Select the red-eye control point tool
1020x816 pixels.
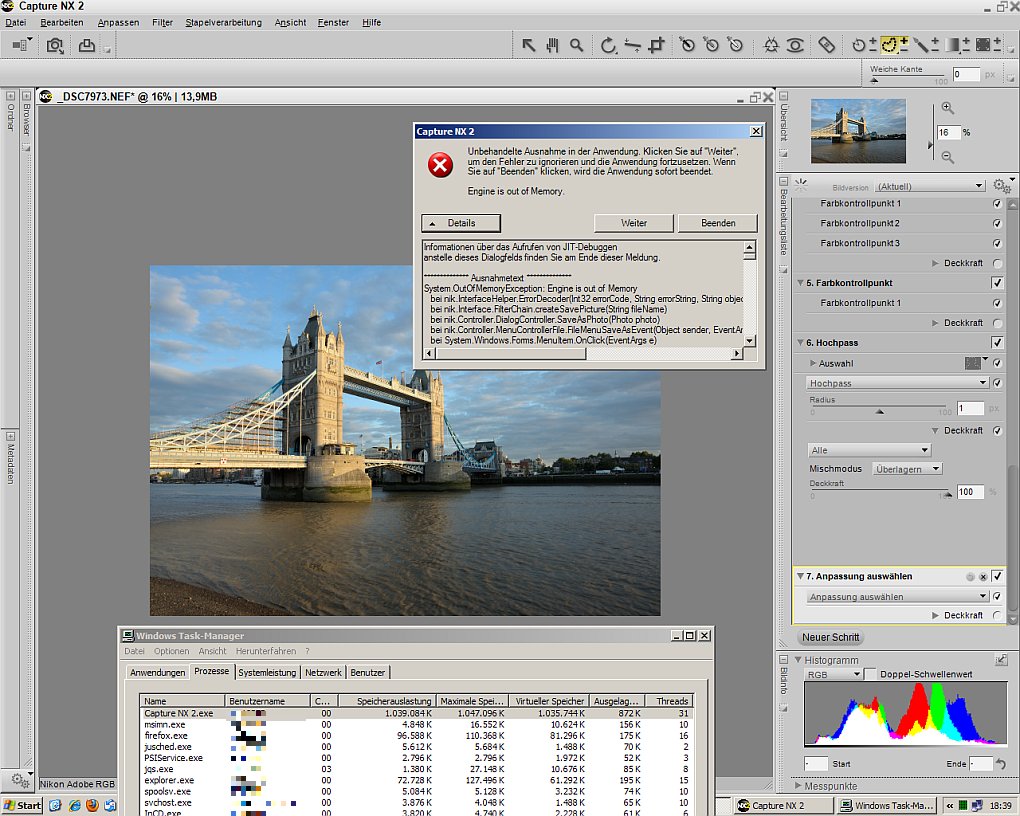click(x=795, y=45)
